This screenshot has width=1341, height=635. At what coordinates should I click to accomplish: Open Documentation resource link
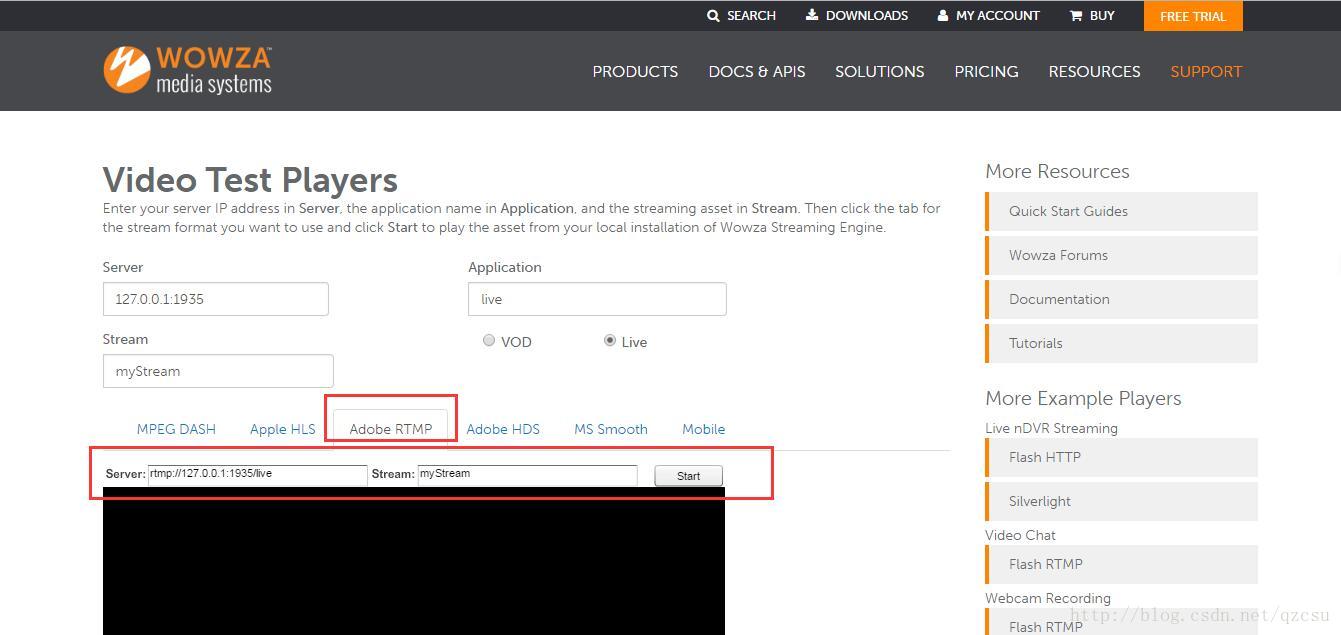pyautogui.click(x=1121, y=299)
